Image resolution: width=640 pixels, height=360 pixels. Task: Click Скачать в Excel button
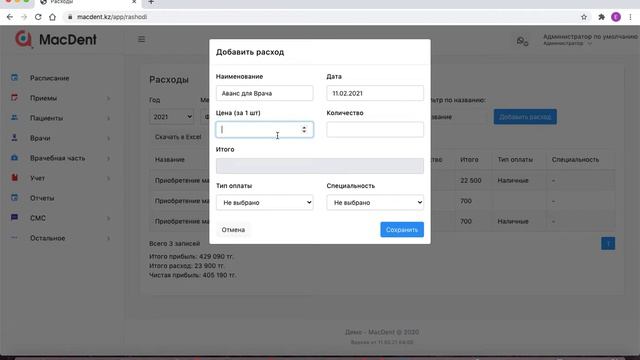click(x=178, y=137)
